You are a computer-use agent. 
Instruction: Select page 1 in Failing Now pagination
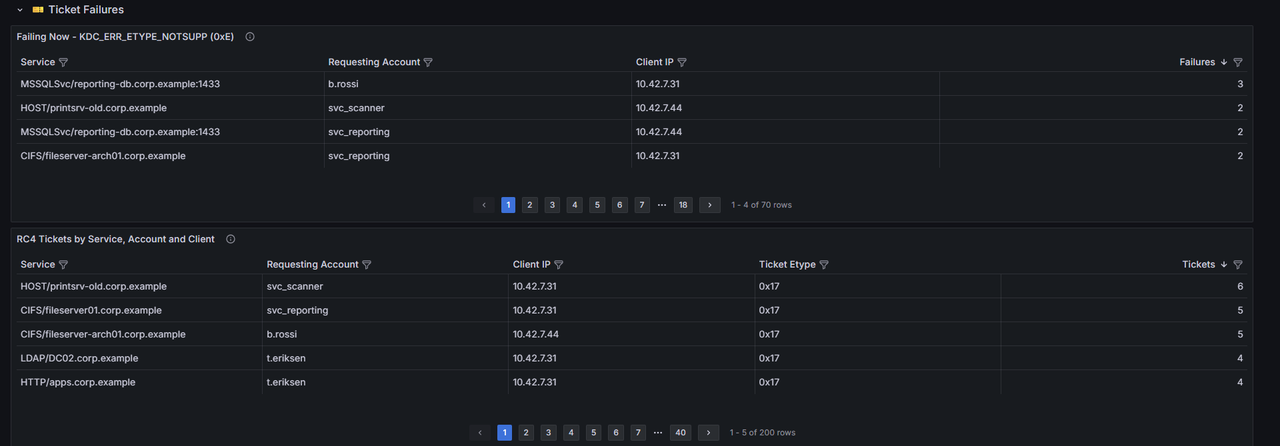(508, 205)
